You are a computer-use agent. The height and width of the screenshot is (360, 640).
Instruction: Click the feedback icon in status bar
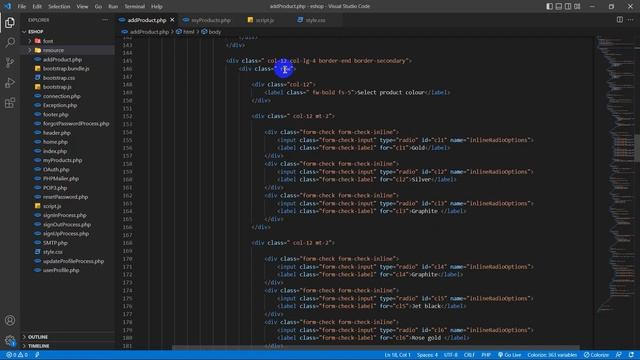coord(619,355)
